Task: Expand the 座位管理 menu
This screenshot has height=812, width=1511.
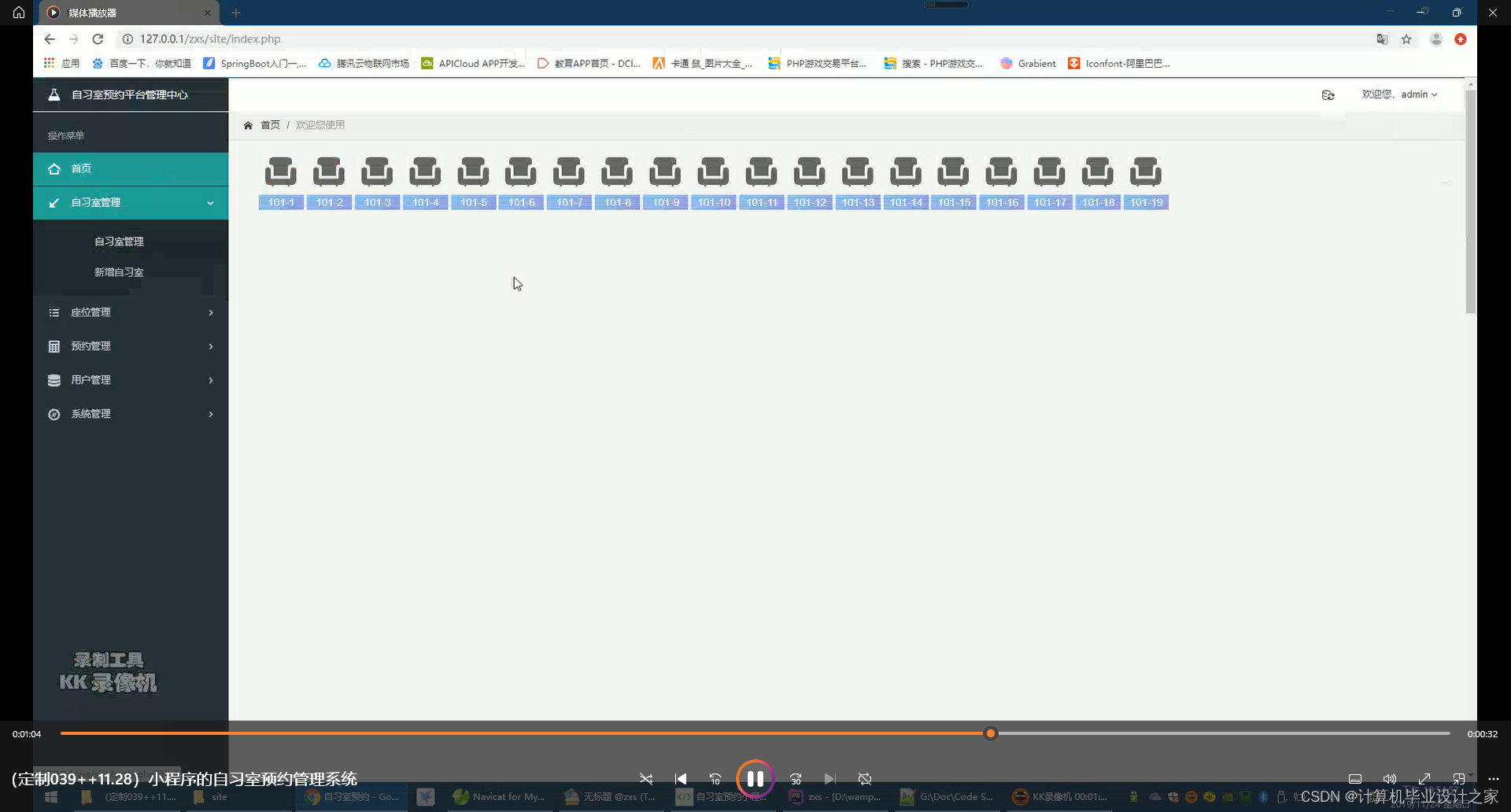Action: [x=131, y=312]
